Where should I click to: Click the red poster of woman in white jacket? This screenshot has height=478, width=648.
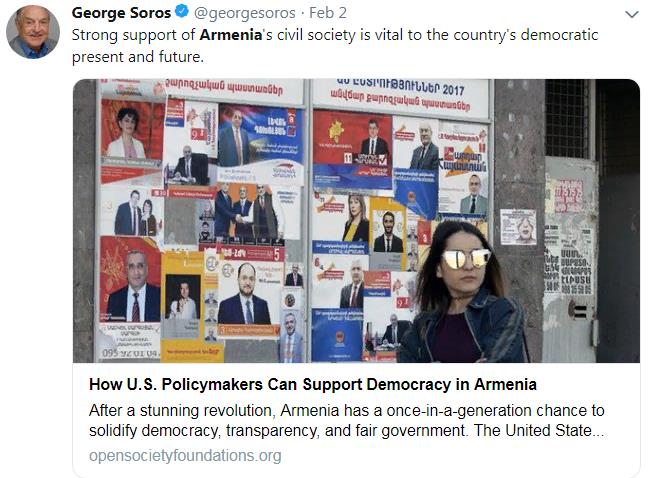(x=131, y=131)
